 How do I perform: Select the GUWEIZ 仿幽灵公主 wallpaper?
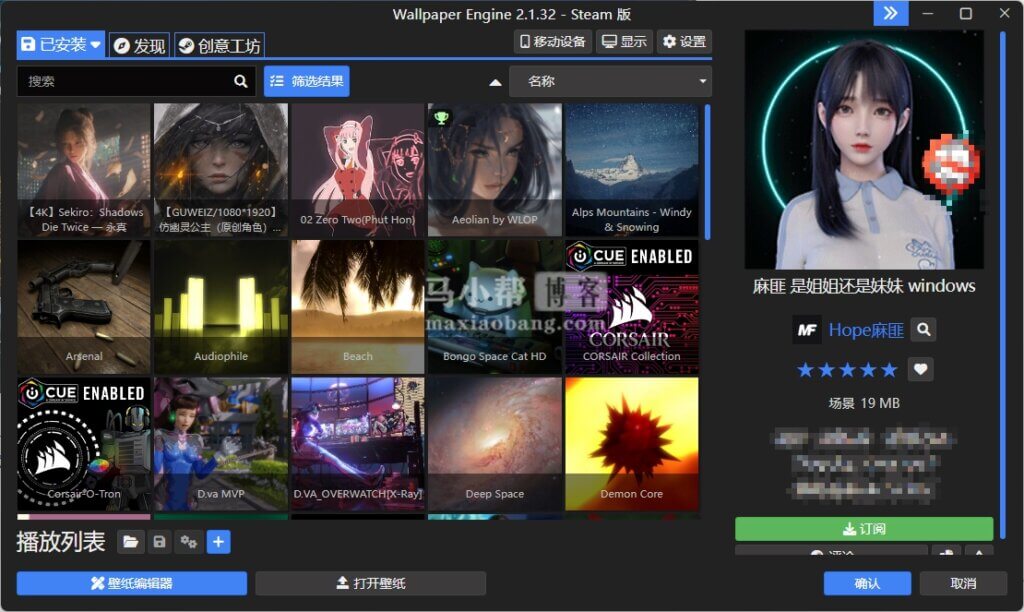pos(221,170)
